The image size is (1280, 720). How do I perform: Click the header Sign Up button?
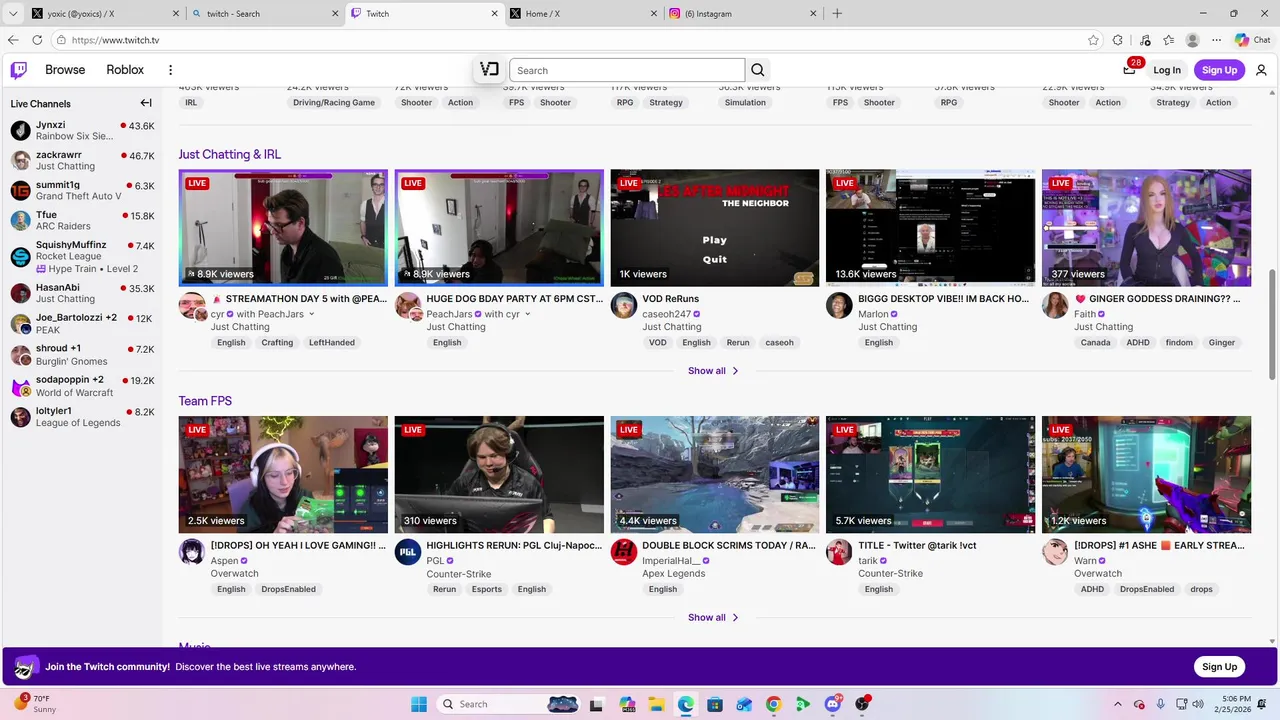coord(1219,70)
